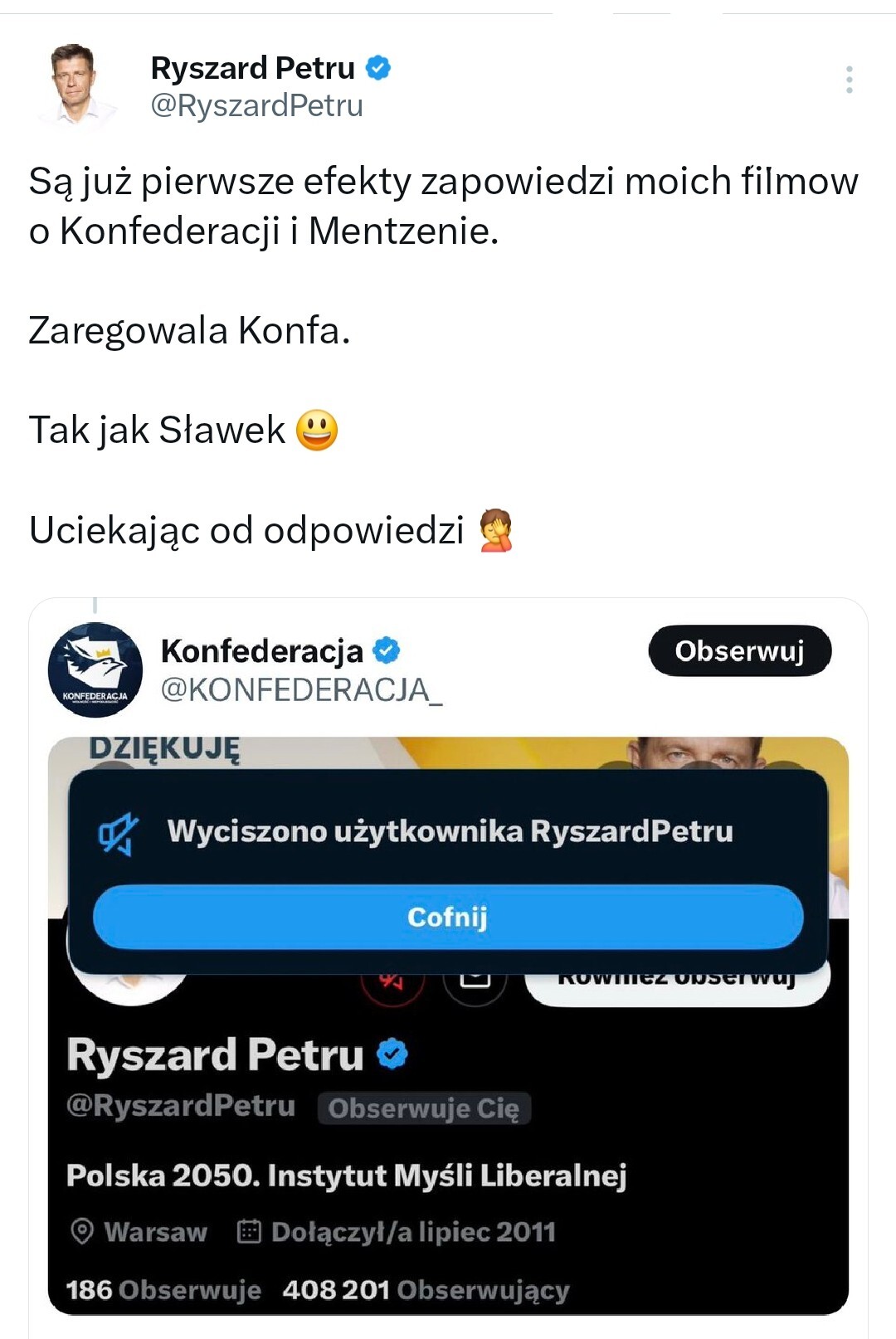This screenshot has width=896, height=1339.
Task: Click the location pin icon beside Warsaw
Action: 82,1231
